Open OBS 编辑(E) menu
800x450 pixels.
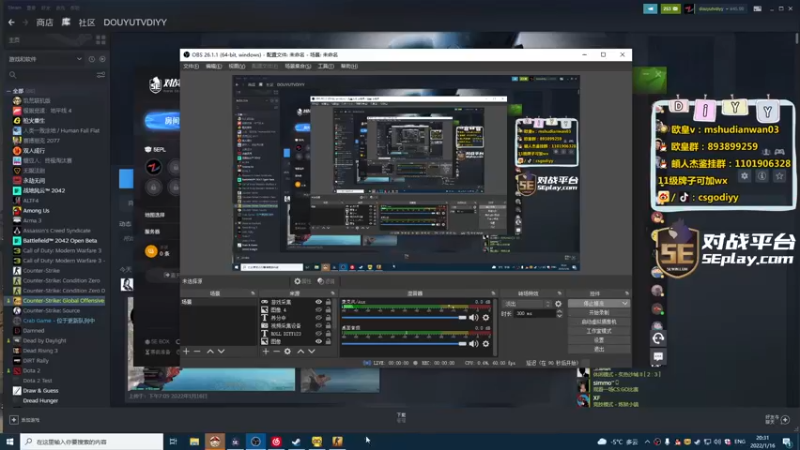pos(214,66)
